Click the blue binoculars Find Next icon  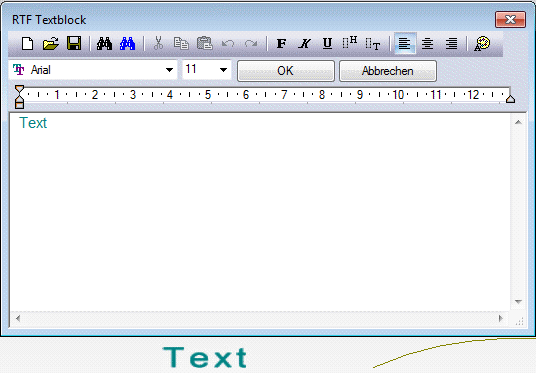point(127,44)
